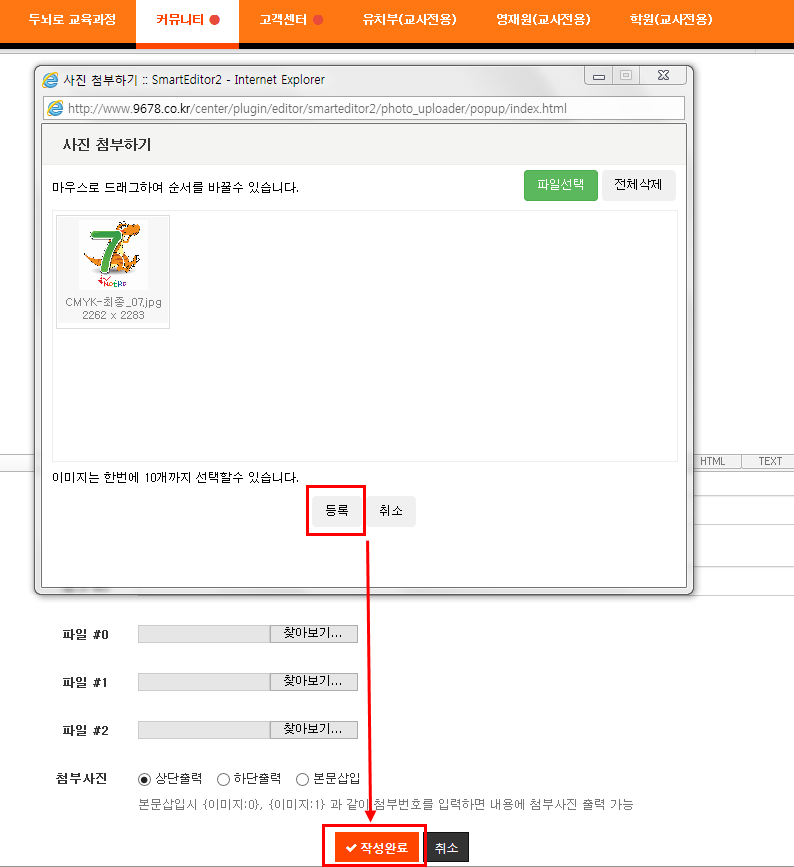Click the Internet Explorer icon in title bar

click(x=51, y=80)
